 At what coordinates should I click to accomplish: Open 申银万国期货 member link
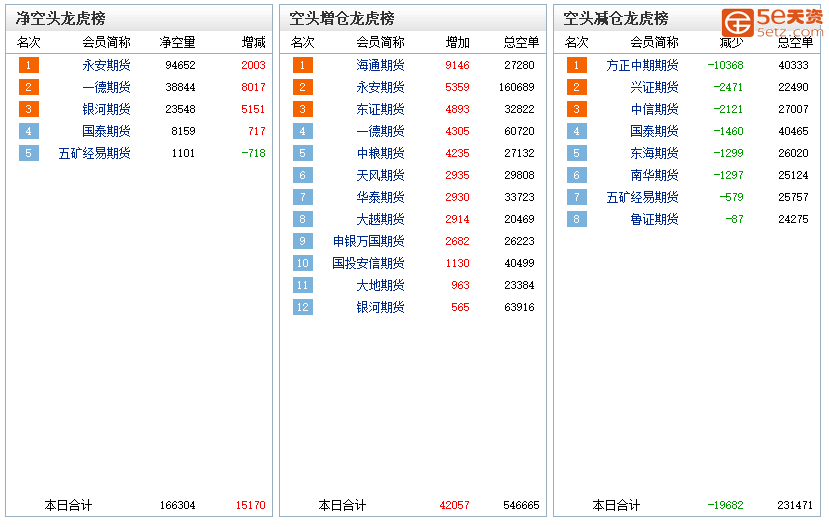point(369,241)
